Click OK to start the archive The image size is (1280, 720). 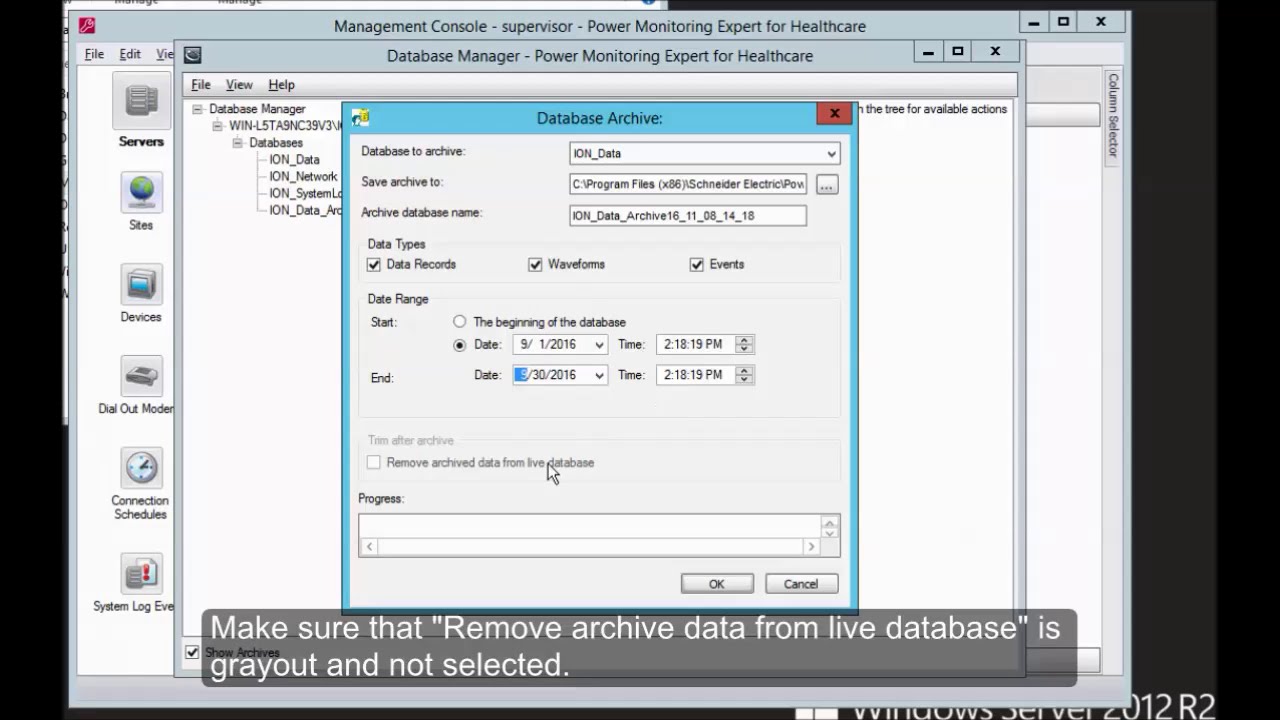(x=717, y=584)
